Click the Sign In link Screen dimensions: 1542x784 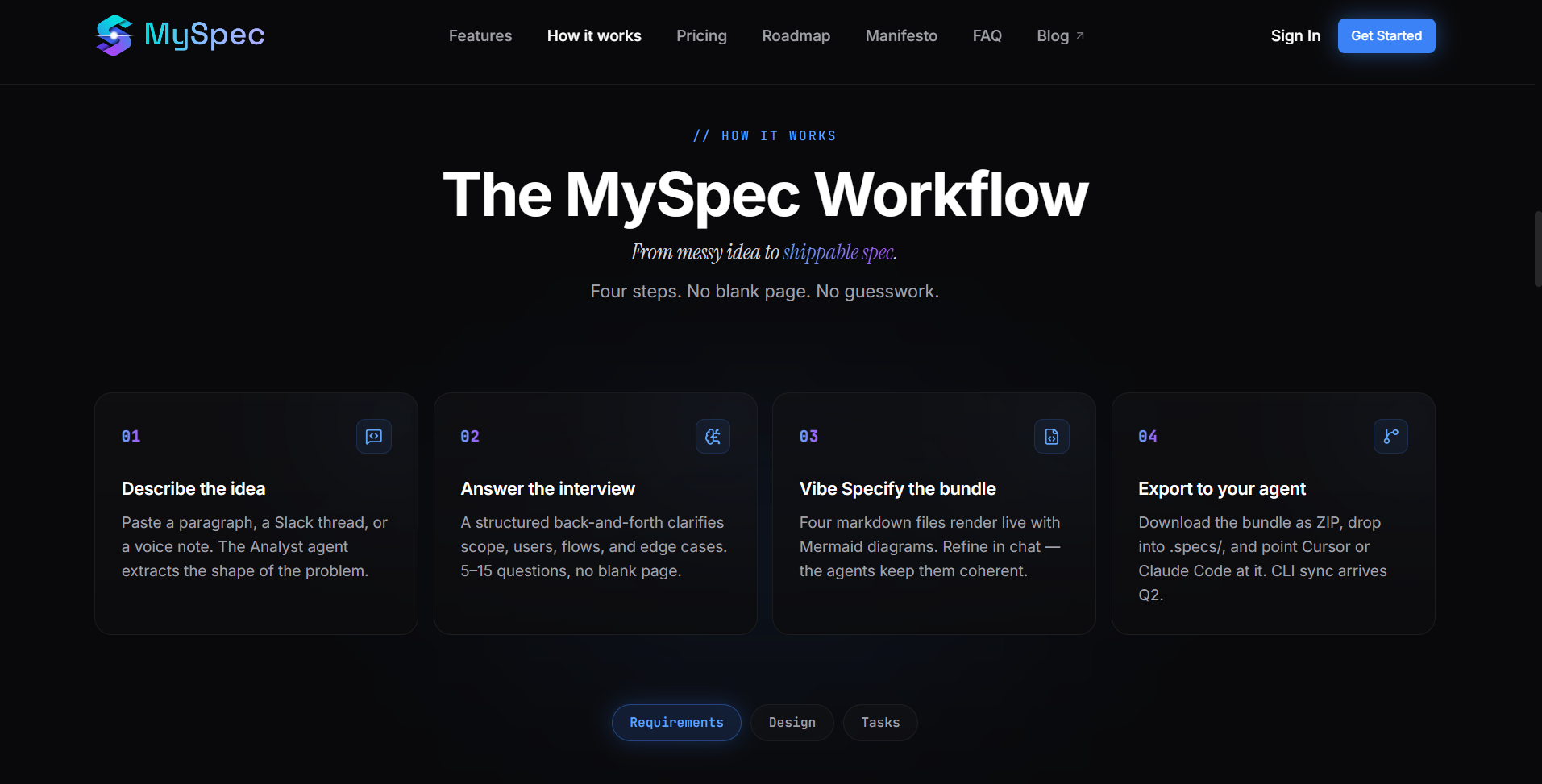coord(1295,35)
